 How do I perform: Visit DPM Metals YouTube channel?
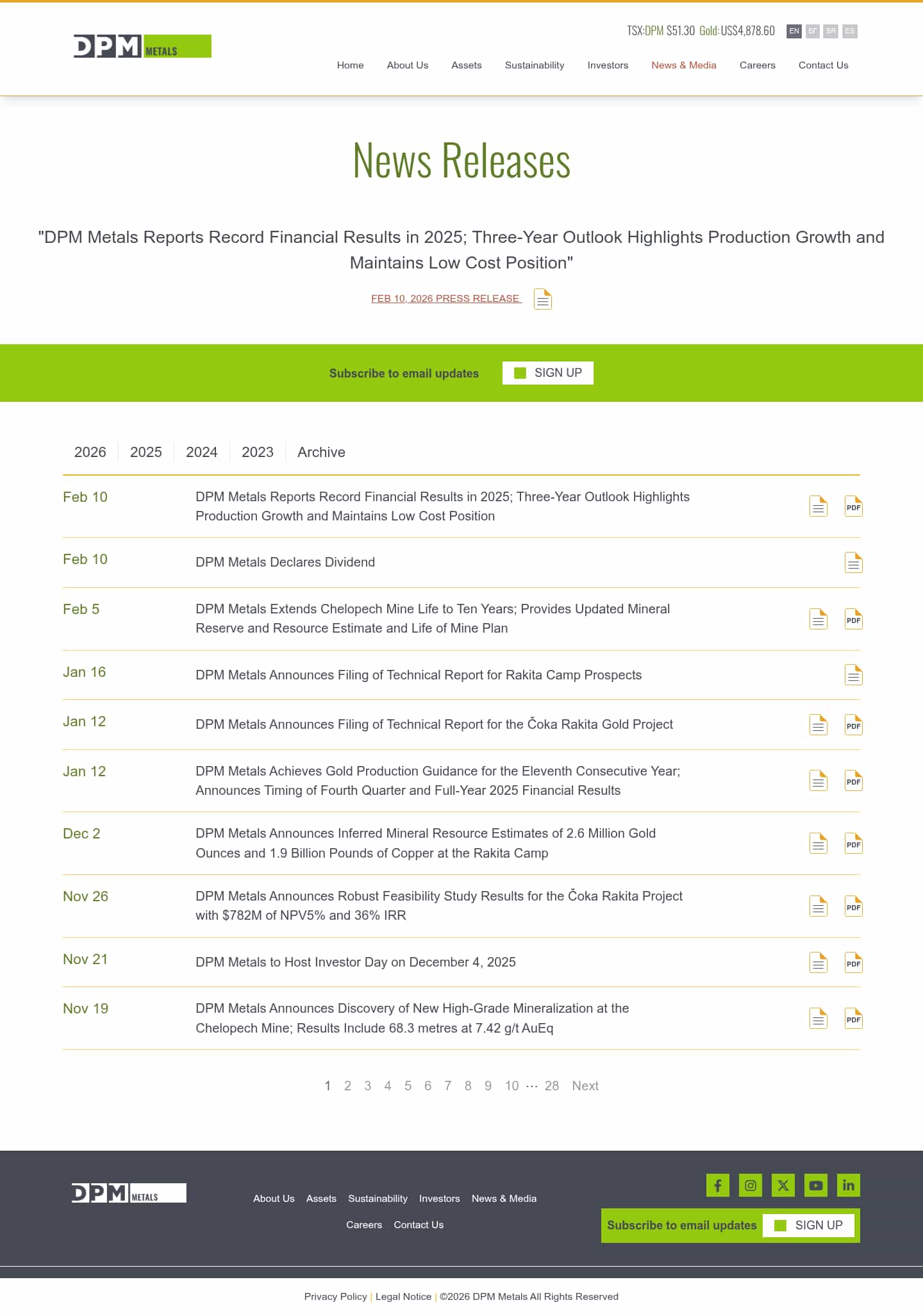click(816, 1185)
